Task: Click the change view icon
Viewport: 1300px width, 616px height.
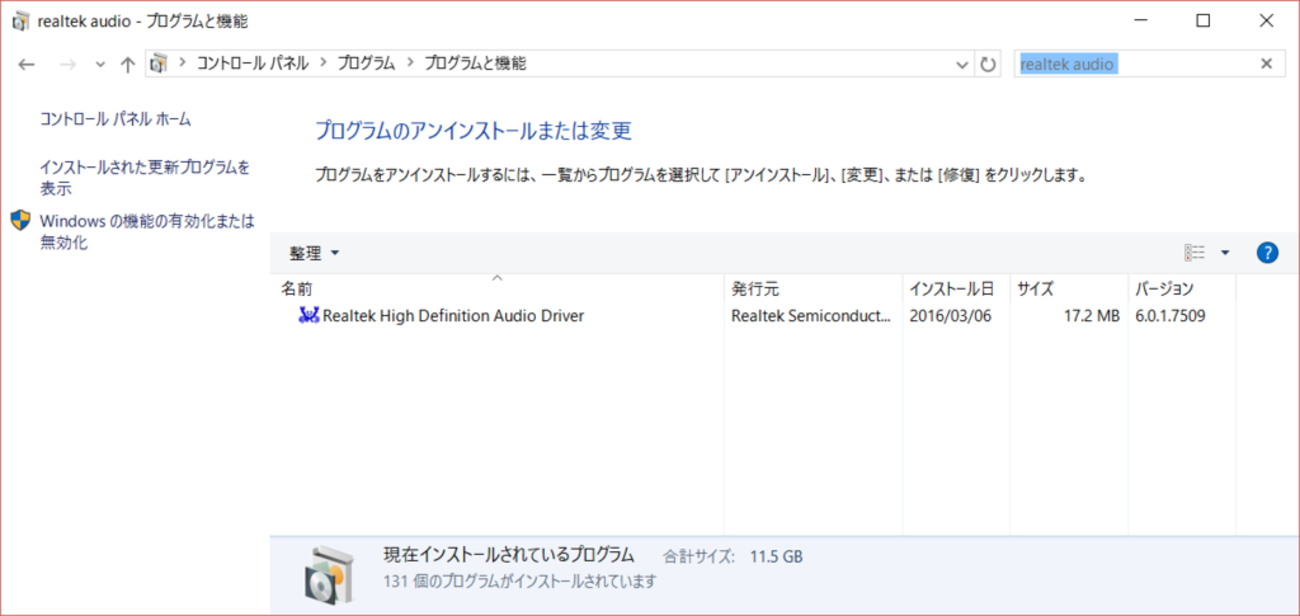Action: pos(1195,253)
